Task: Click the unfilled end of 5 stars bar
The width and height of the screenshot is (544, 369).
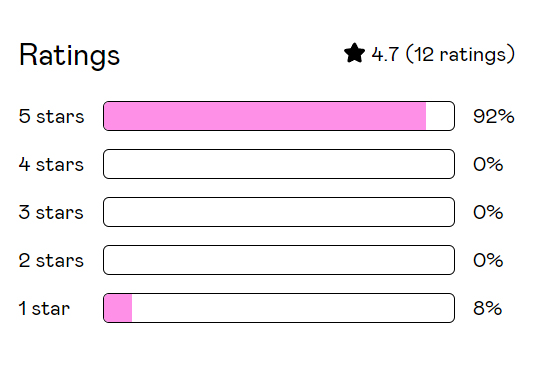Action: 440,116
